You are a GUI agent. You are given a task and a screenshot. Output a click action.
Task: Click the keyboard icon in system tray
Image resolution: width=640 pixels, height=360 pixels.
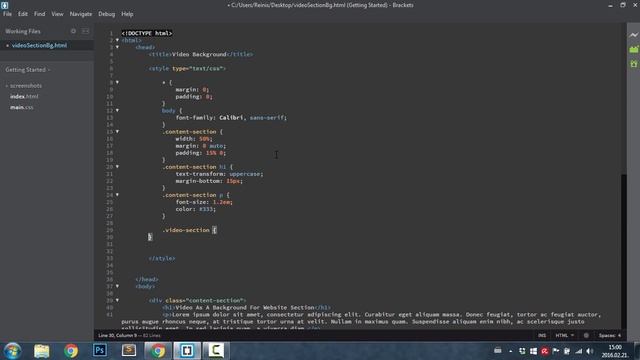[x=498, y=351]
